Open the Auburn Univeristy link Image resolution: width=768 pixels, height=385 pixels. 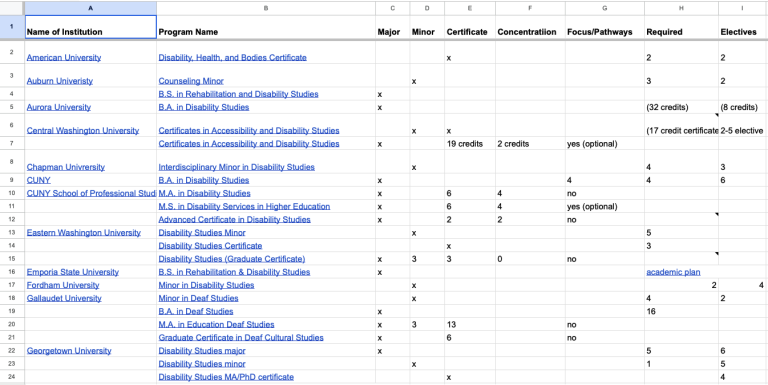[x=59, y=81]
